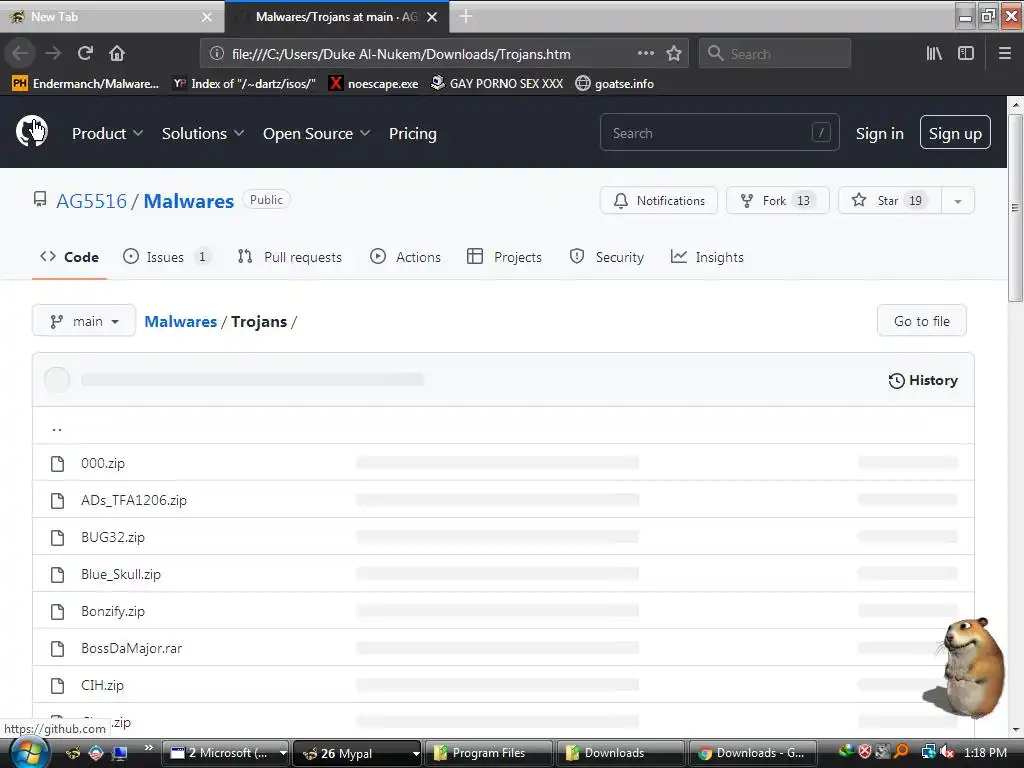Focus the browser Search box
Image resolution: width=1024 pixels, height=768 pixels.
775,54
